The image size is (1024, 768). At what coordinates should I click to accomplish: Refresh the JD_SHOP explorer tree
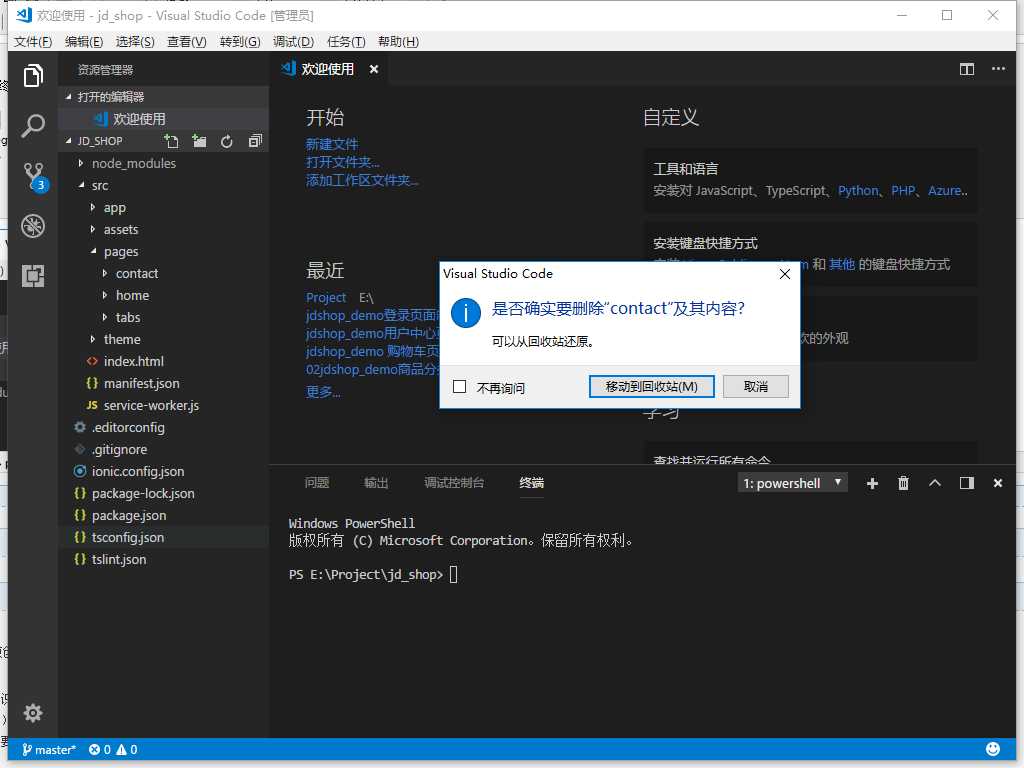pos(227,141)
